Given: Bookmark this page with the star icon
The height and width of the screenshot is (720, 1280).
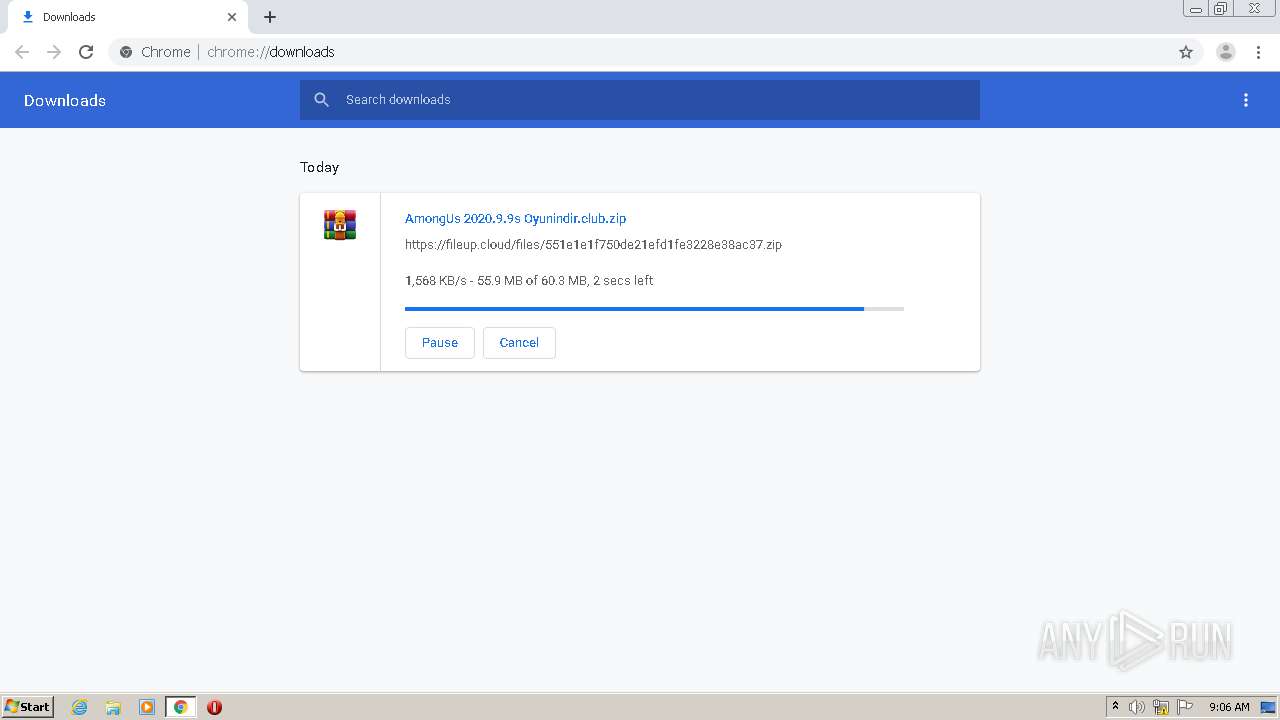Looking at the screenshot, I should [1186, 52].
